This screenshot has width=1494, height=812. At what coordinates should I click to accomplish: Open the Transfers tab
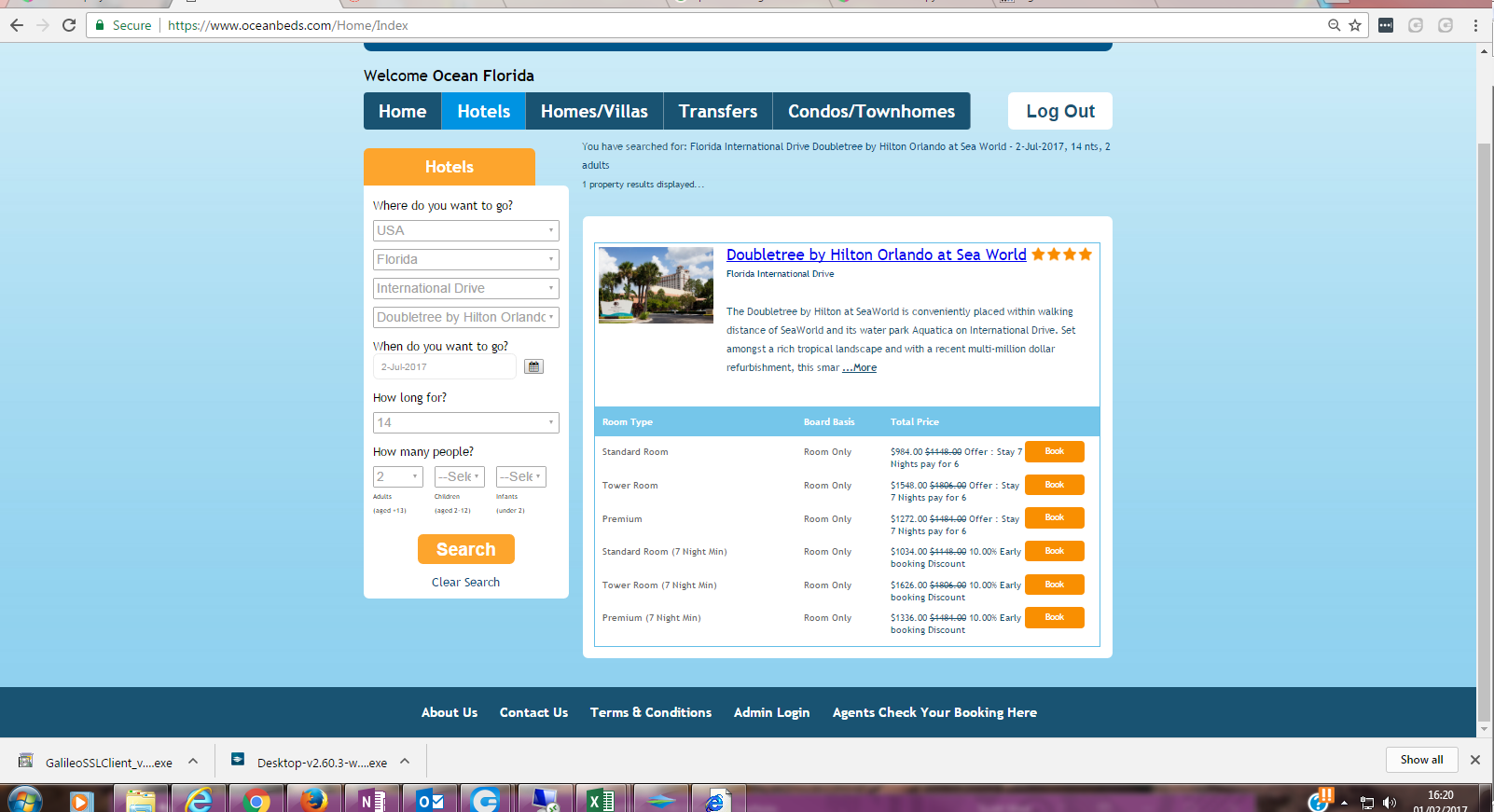pos(718,111)
